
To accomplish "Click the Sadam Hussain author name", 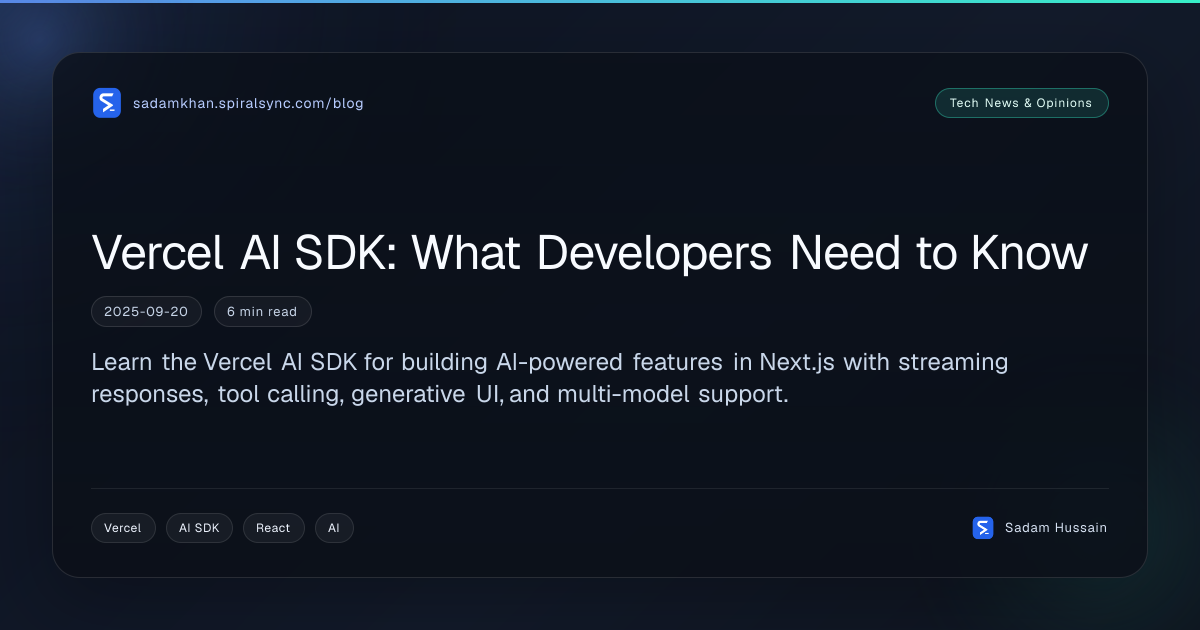I will pyautogui.click(x=1056, y=528).
